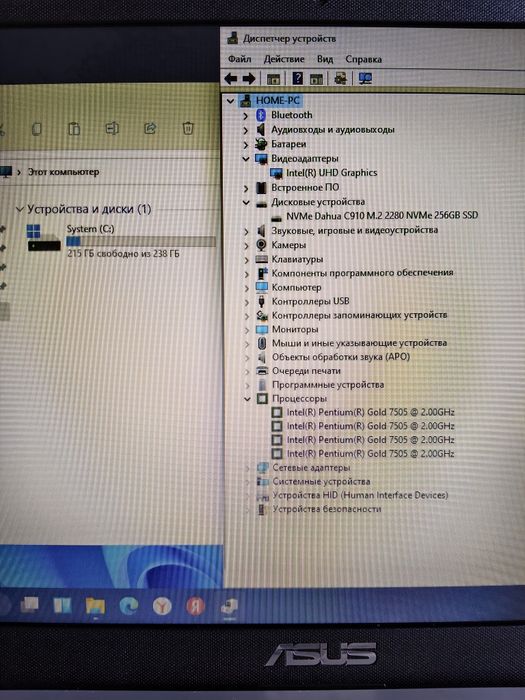
Task: Click the scan for hardware changes monitor icon
Action: pyautogui.click(x=365, y=79)
